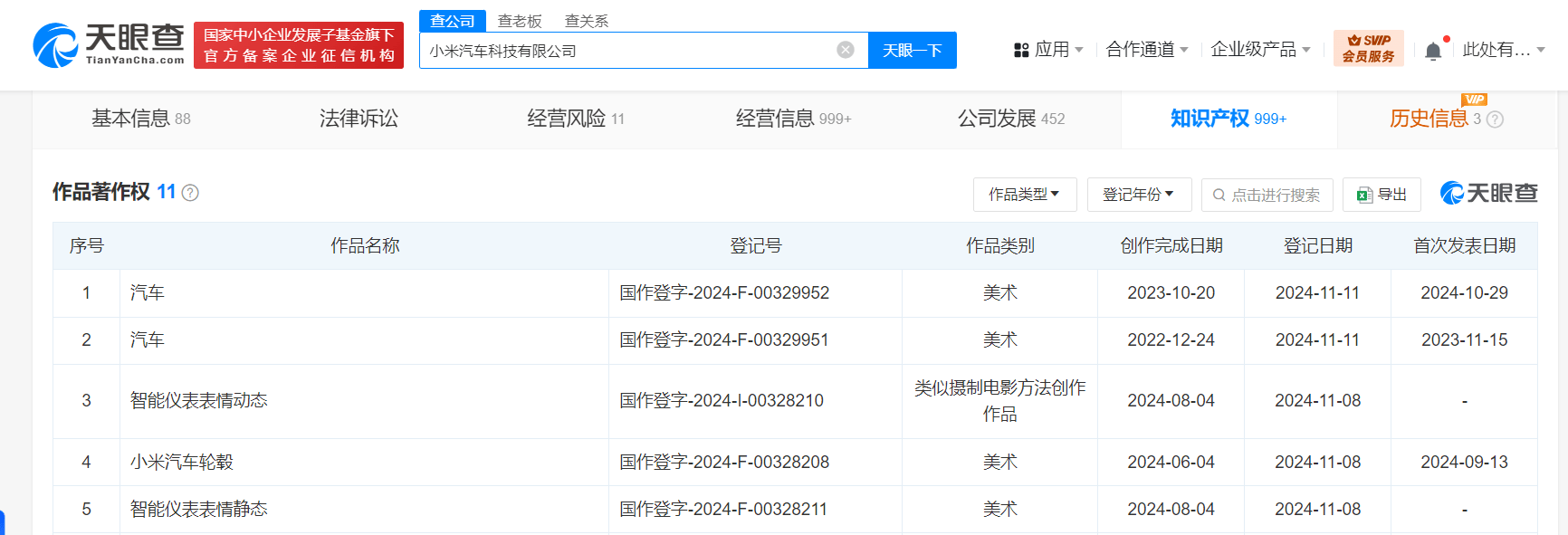Open the user account dropdown 此处有…
Image resolution: width=1568 pixels, height=535 pixels.
click(1504, 50)
